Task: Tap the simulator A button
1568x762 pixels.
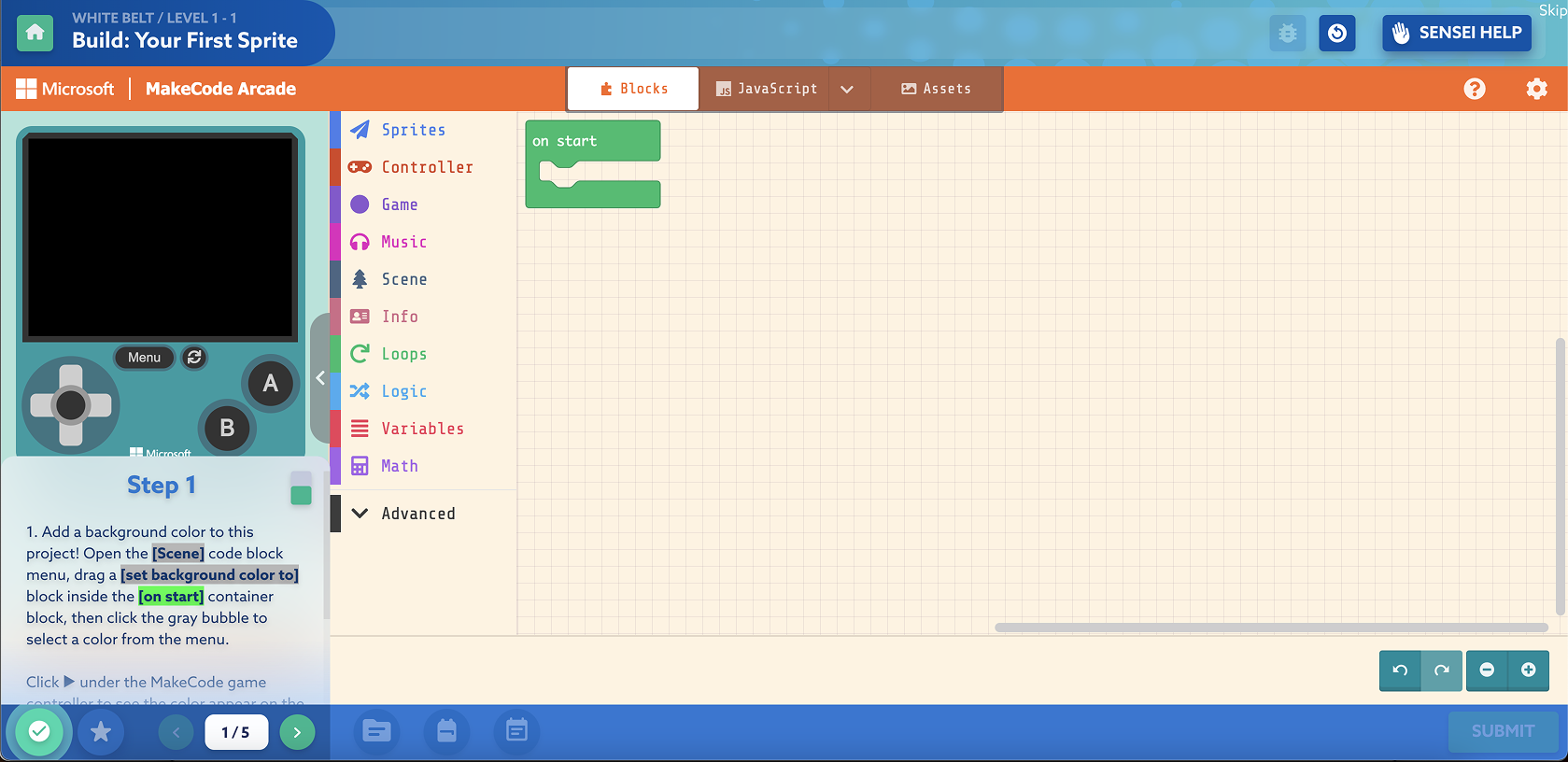Action: point(271,383)
